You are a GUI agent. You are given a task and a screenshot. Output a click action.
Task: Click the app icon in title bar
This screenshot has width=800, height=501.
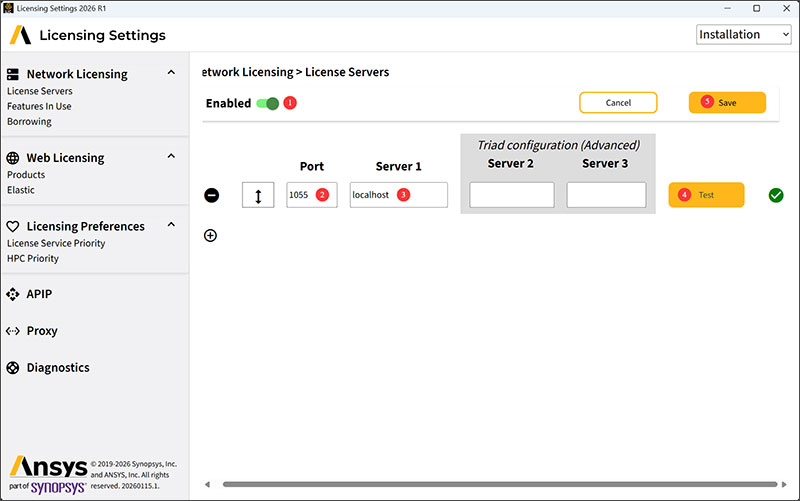coord(8,8)
